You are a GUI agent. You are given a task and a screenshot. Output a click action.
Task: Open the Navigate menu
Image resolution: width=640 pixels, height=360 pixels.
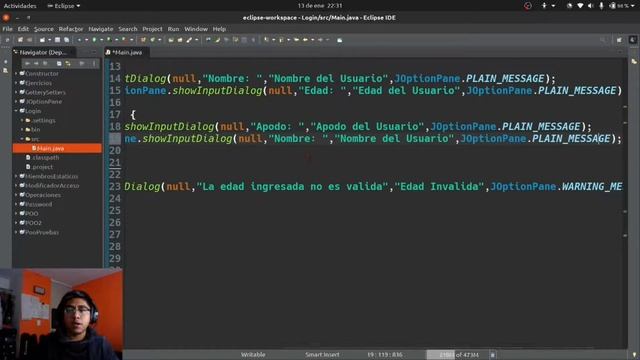point(100,29)
